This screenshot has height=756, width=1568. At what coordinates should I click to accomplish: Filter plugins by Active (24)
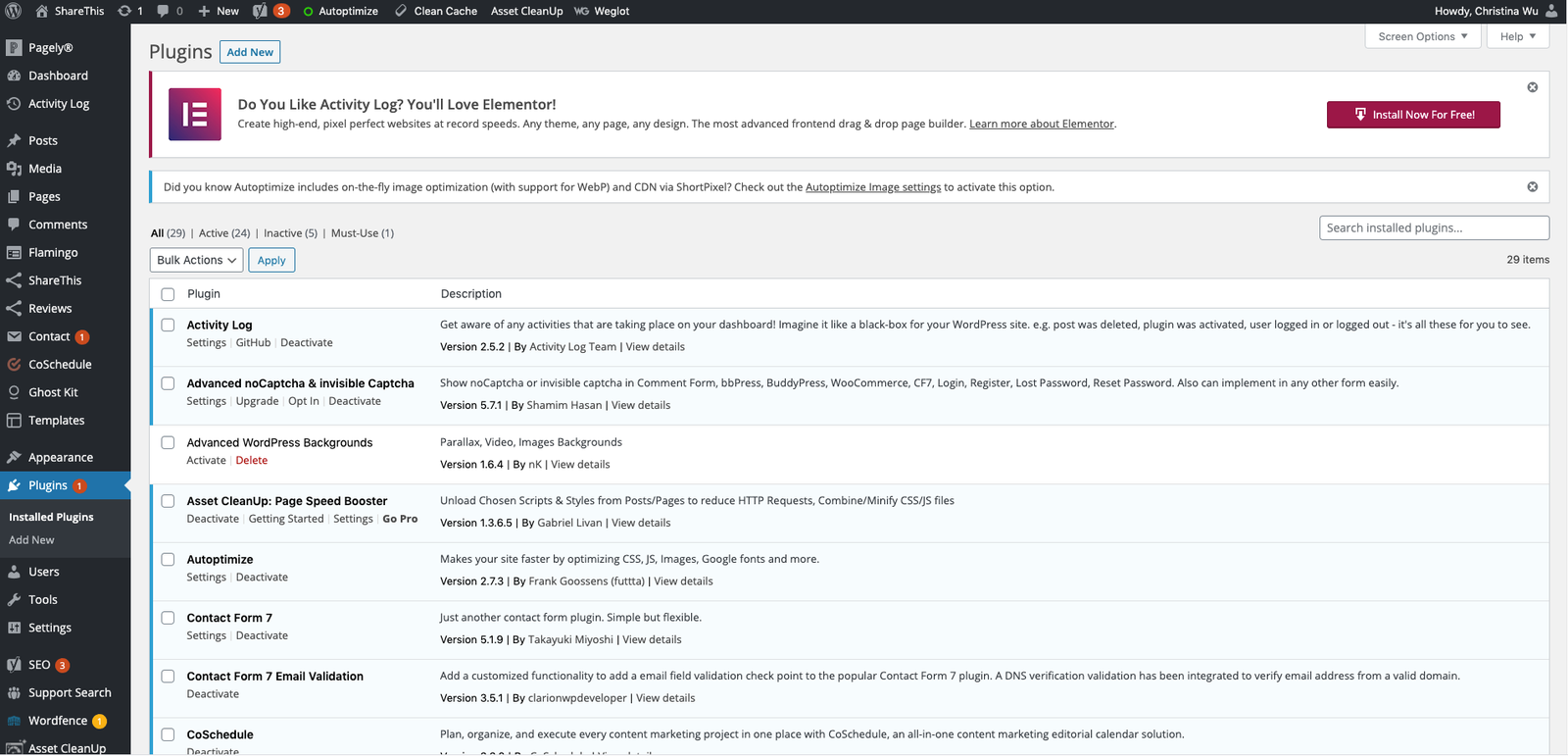(x=224, y=233)
